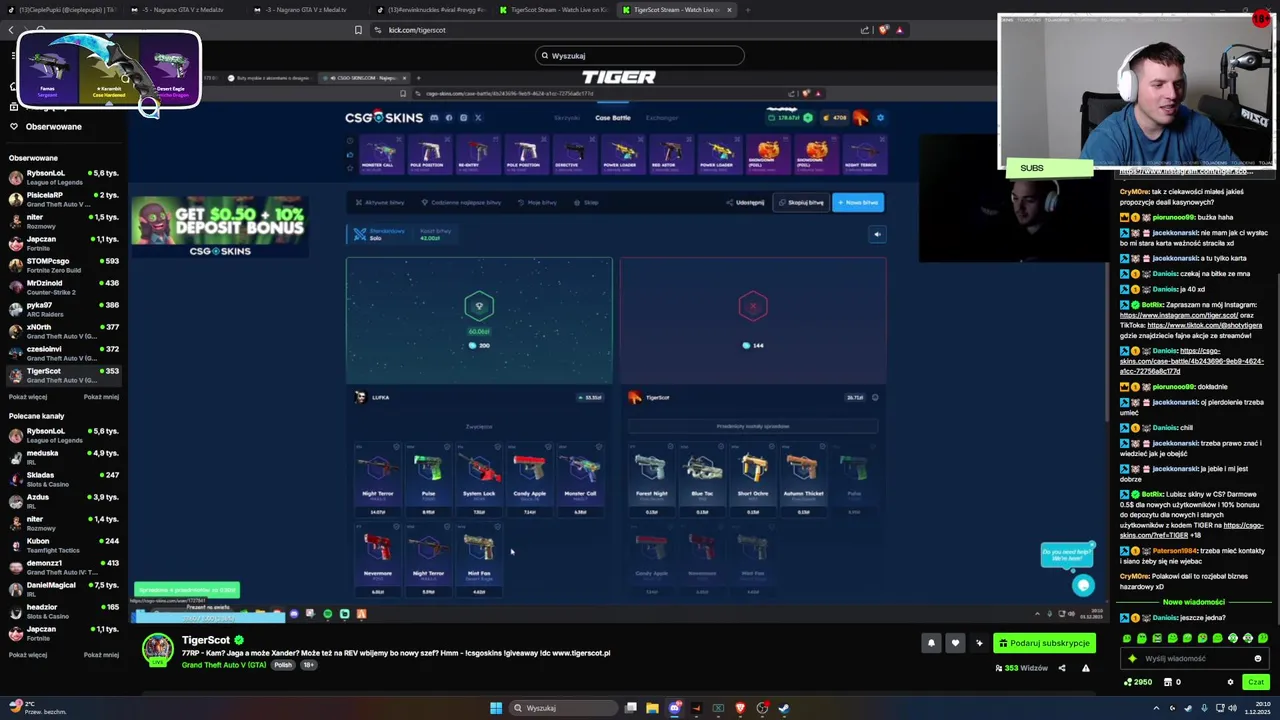This screenshot has height=720, width=1280.
Task: Click the Polish language tag
Action: pos(283,665)
